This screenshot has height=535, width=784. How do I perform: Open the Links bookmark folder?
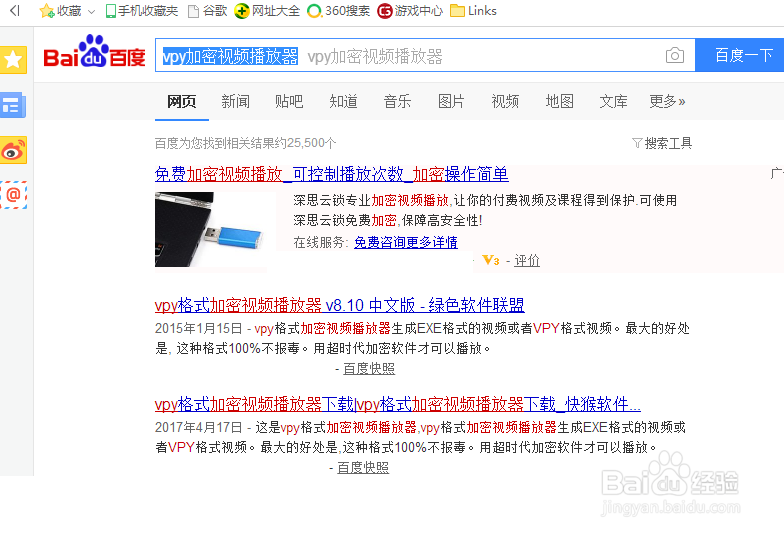[474, 11]
